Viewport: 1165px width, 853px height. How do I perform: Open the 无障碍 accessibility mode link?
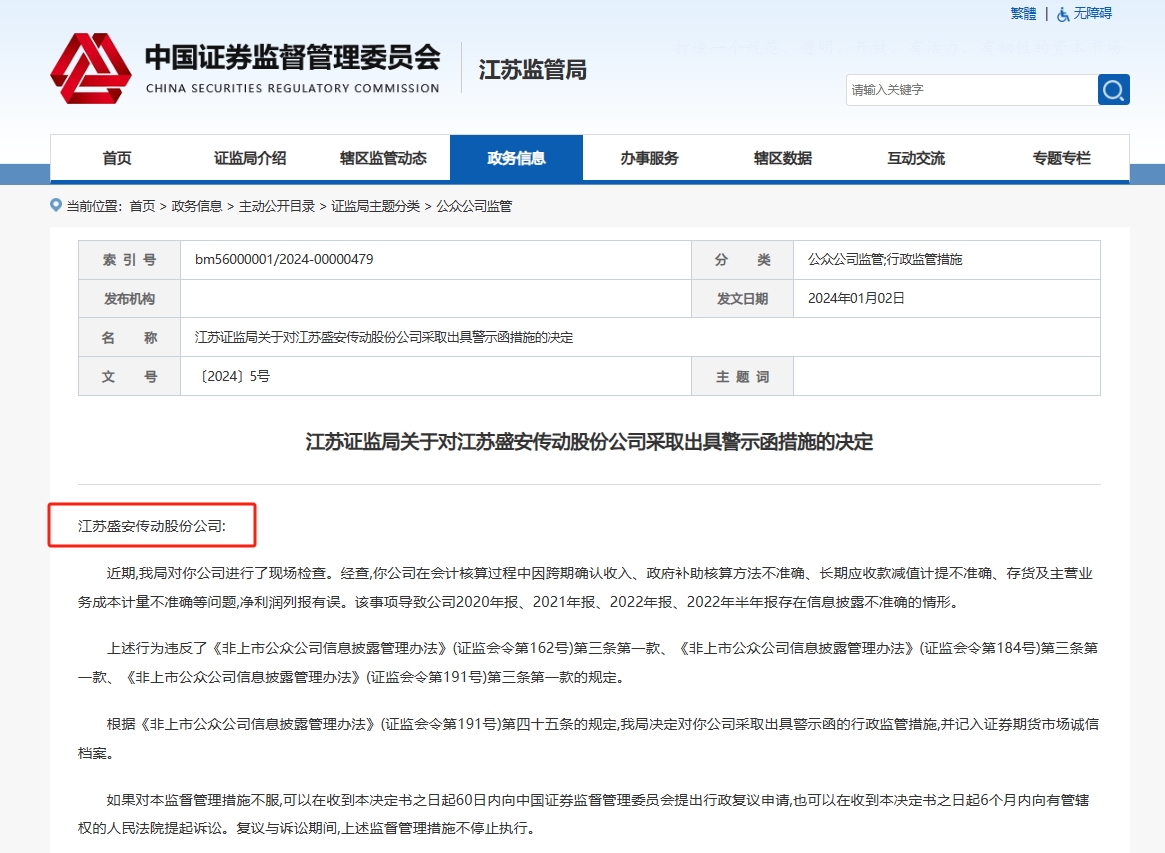[x=1092, y=13]
